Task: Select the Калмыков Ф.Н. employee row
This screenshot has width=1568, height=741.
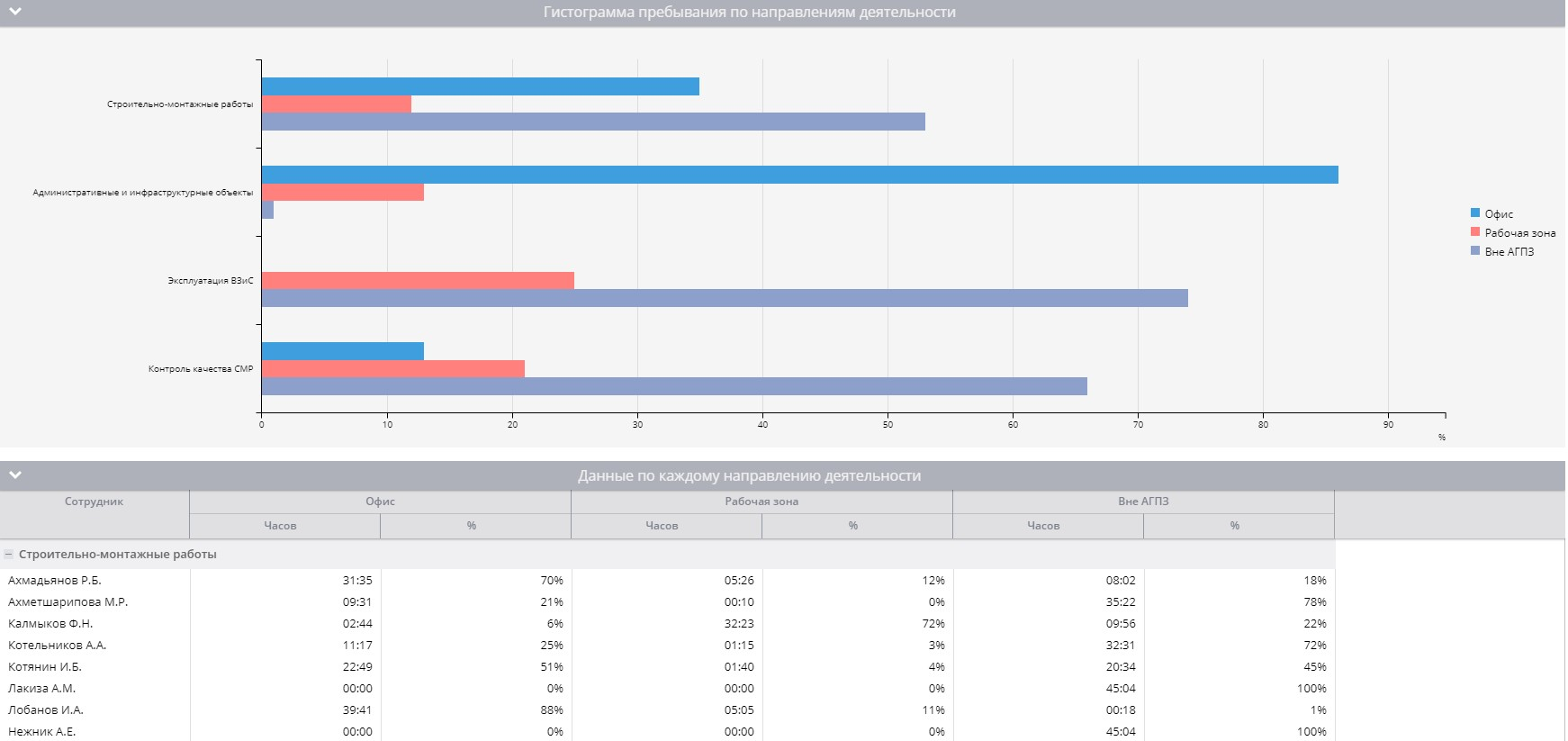Action: [x=50, y=624]
